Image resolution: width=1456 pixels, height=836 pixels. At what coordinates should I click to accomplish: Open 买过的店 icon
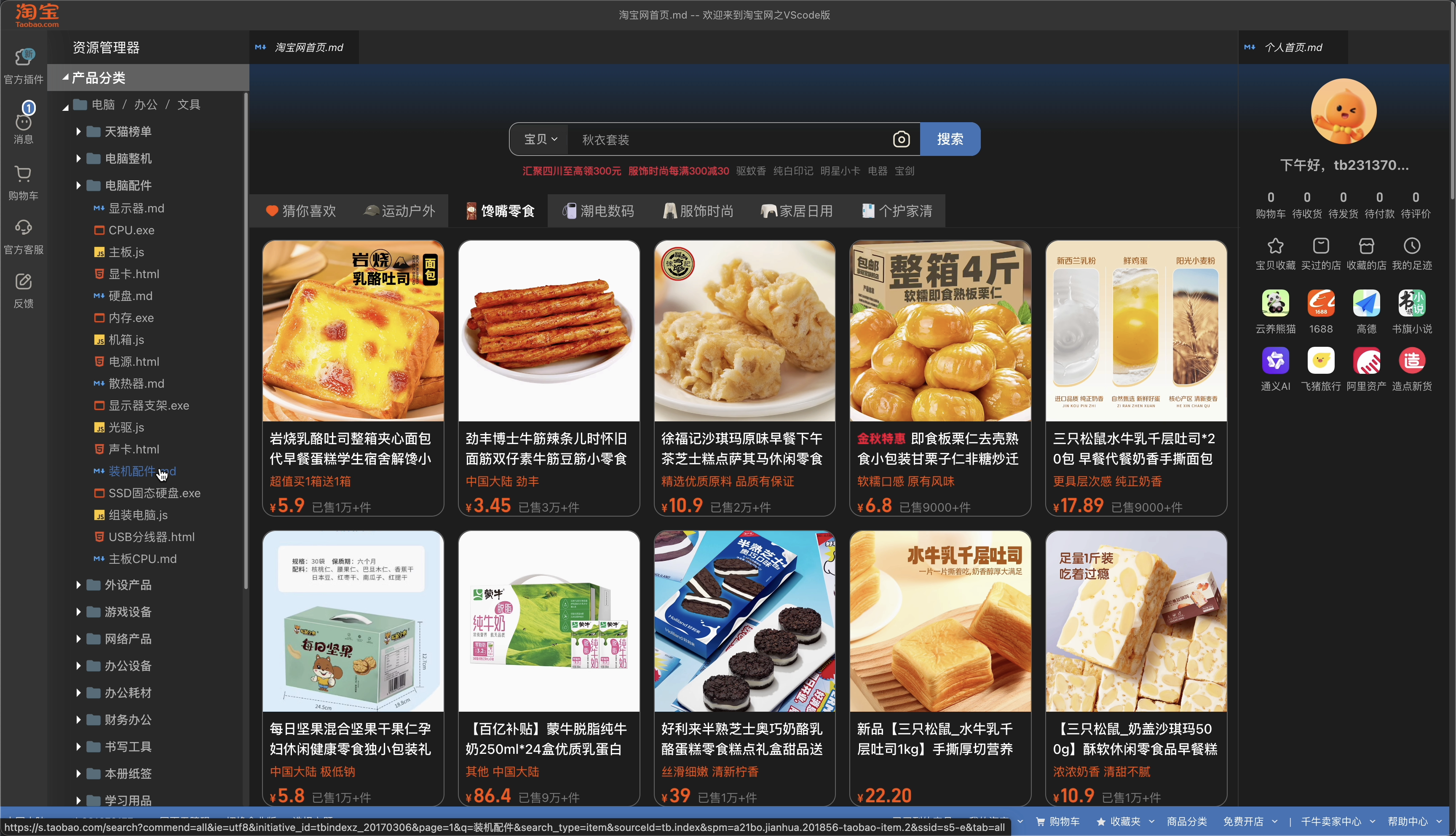[1321, 246]
